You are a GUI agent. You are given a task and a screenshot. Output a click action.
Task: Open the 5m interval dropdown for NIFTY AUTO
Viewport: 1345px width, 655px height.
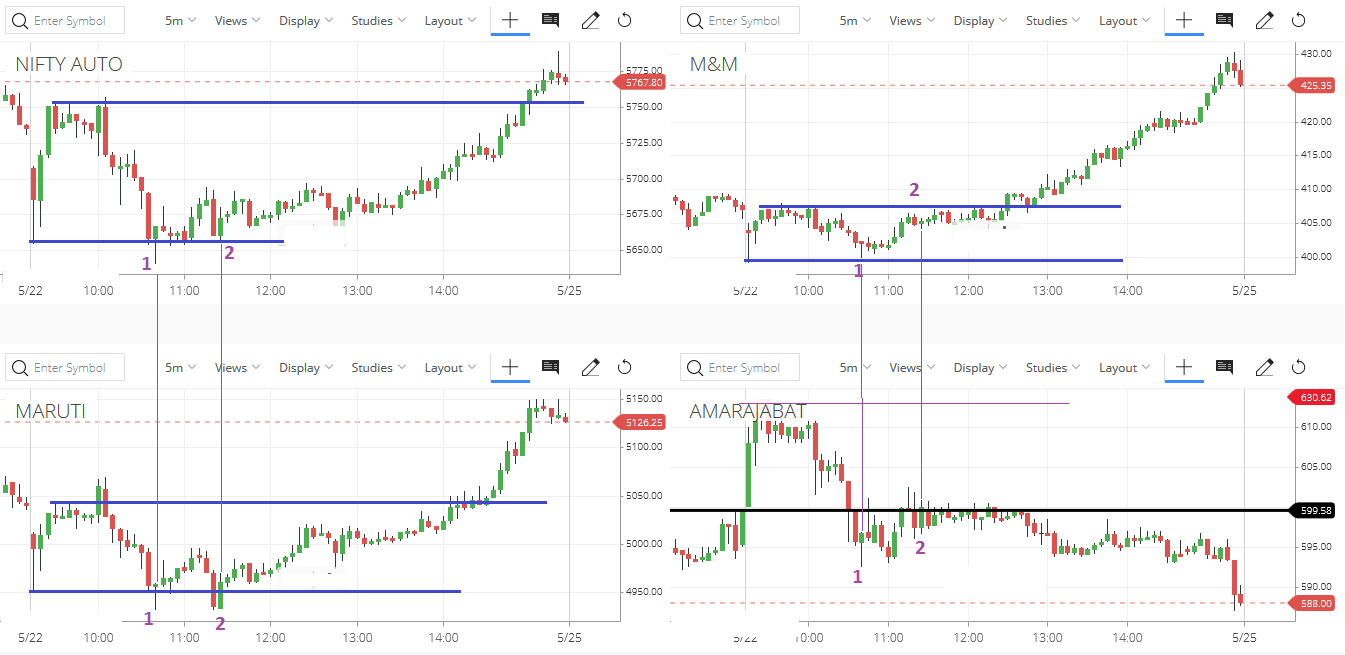point(180,20)
